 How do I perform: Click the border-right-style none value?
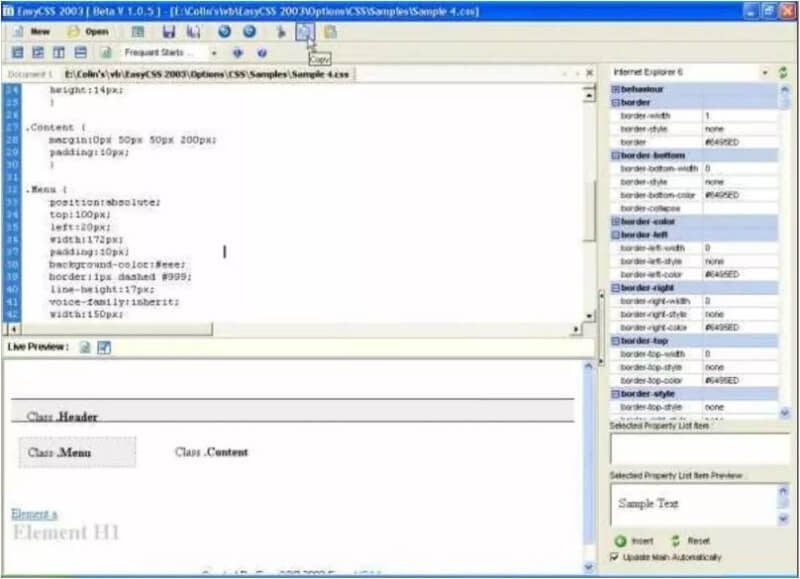(x=740, y=314)
